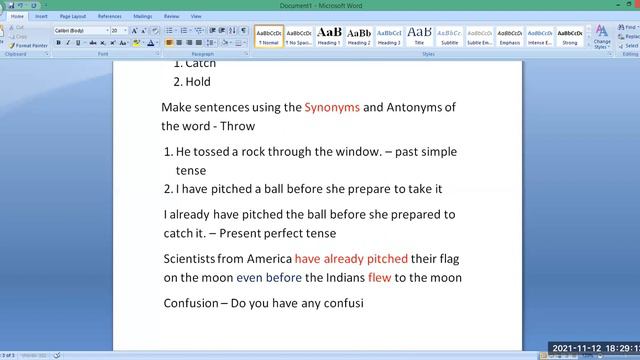The width and height of the screenshot is (640, 360).
Task: Apply the Title style
Action: pyautogui.click(x=419, y=36)
